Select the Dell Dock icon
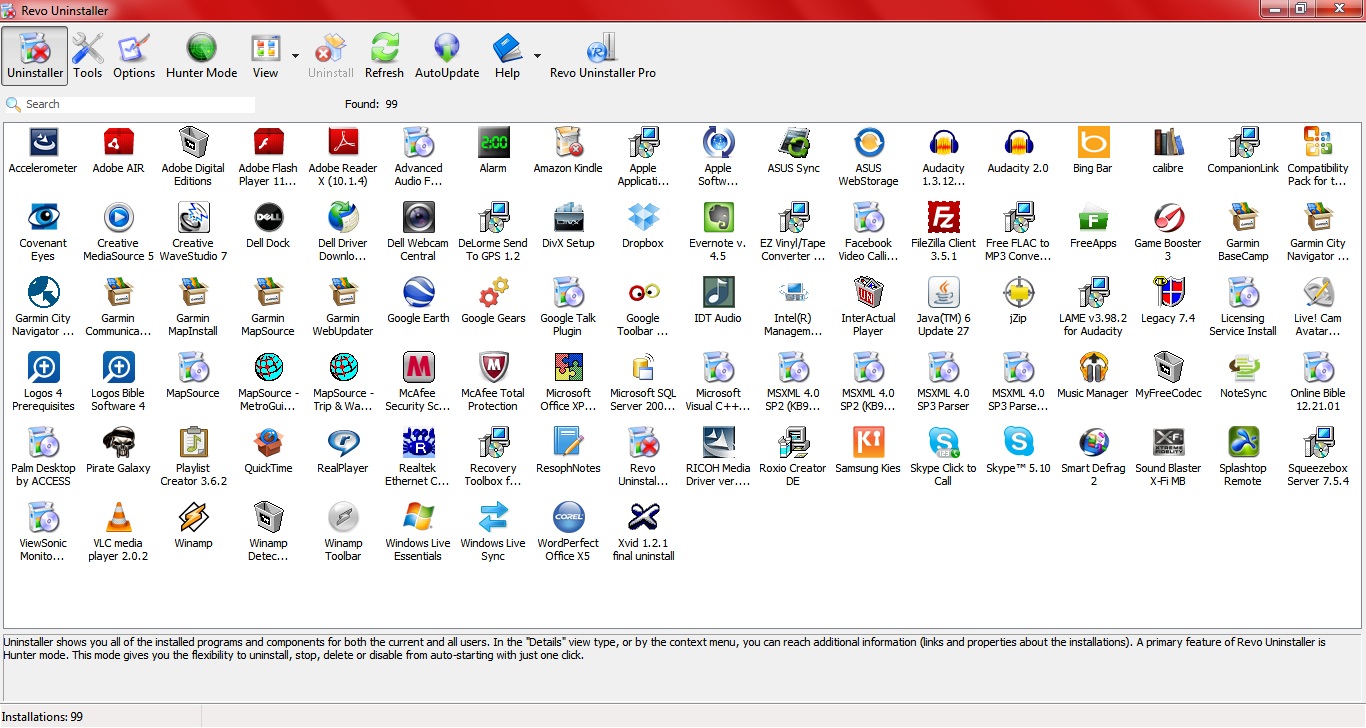Image resolution: width=1366 pixels, height=728 pixels. pyautogui.click(x=268, y=218)
